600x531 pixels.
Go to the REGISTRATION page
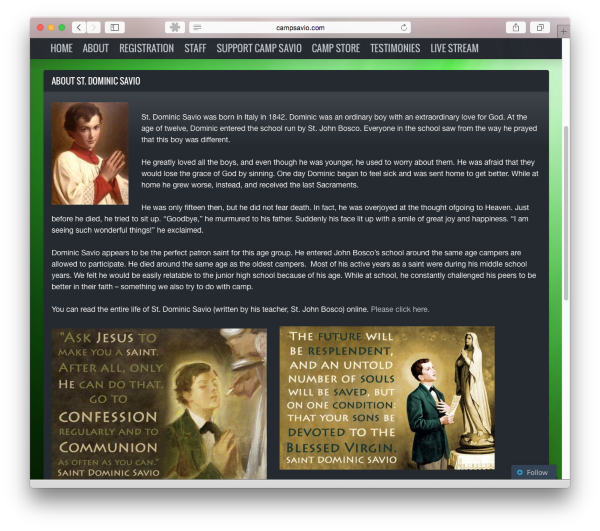147,48
